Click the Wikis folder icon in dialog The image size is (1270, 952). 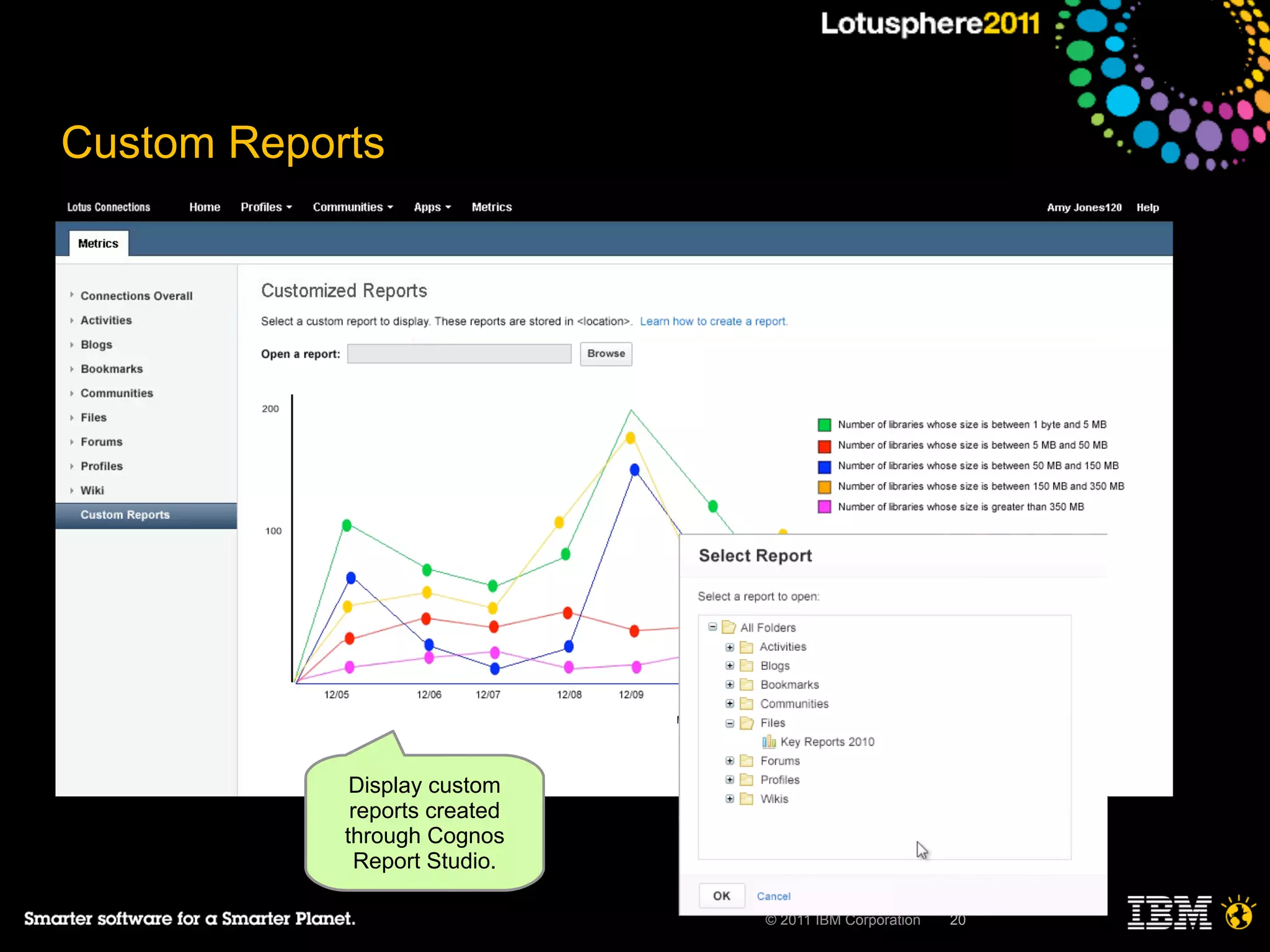click(x=747, y=799)
